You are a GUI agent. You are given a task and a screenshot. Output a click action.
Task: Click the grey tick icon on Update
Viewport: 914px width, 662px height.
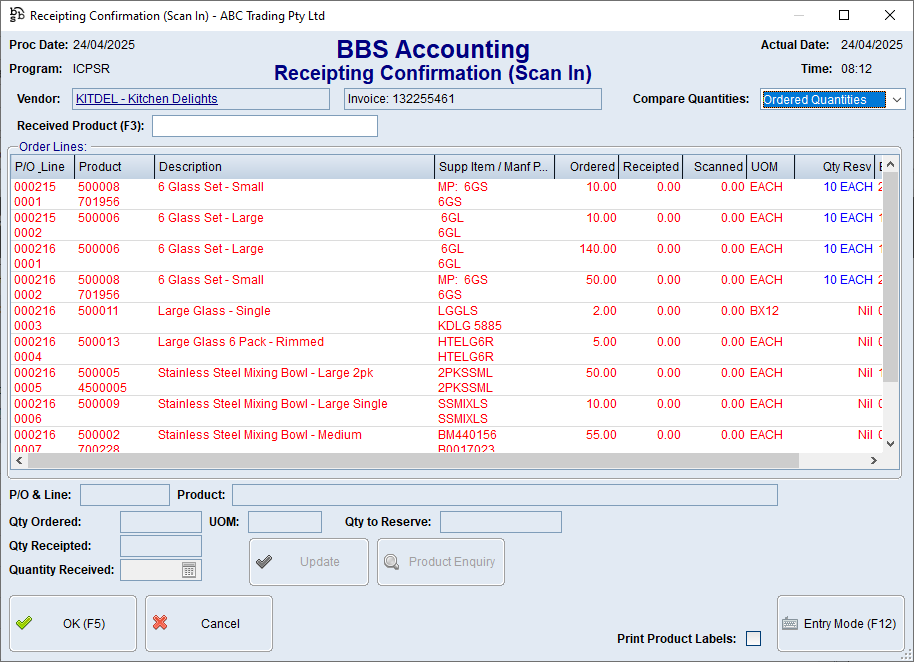point(264,562)
